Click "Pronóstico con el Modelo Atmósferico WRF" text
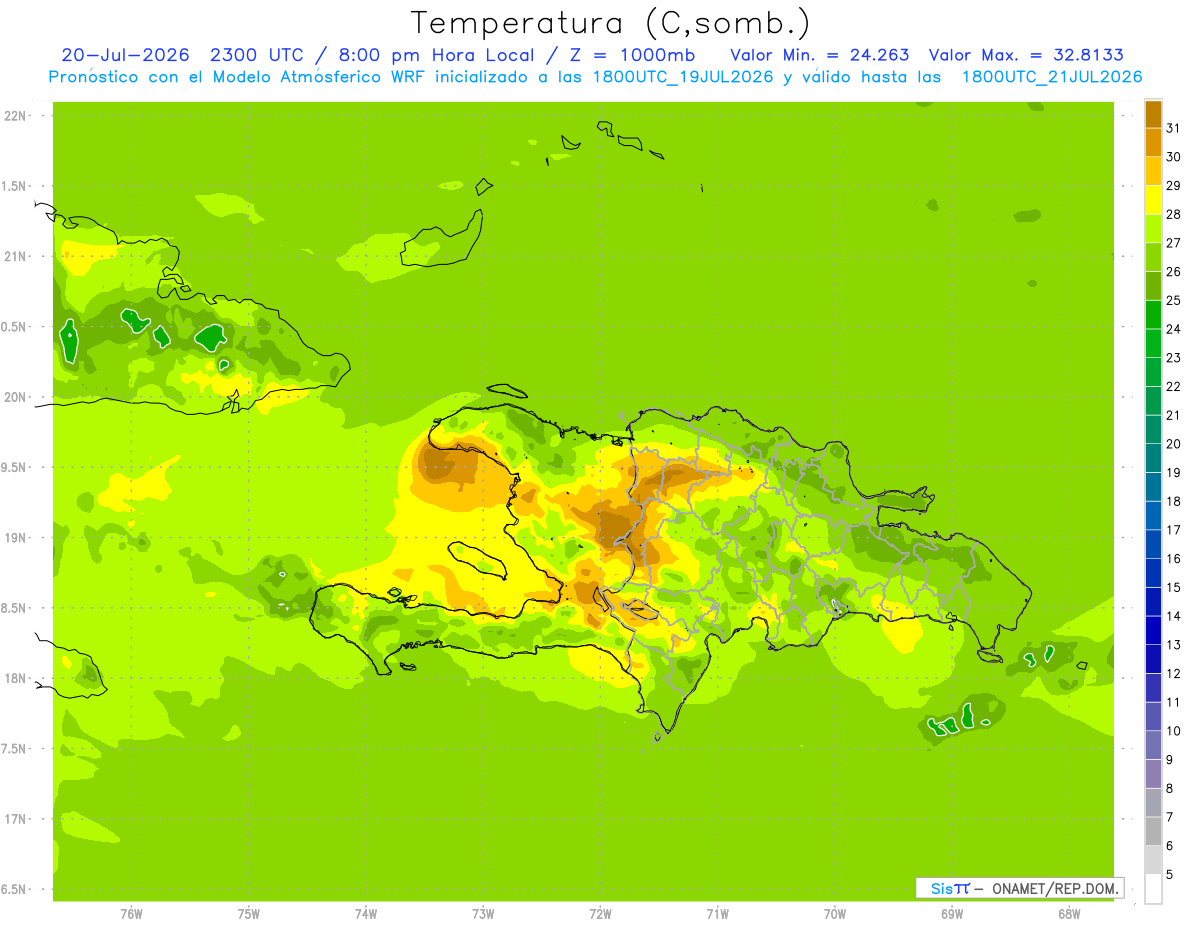The image size is (1200, 927). (238, 77)
